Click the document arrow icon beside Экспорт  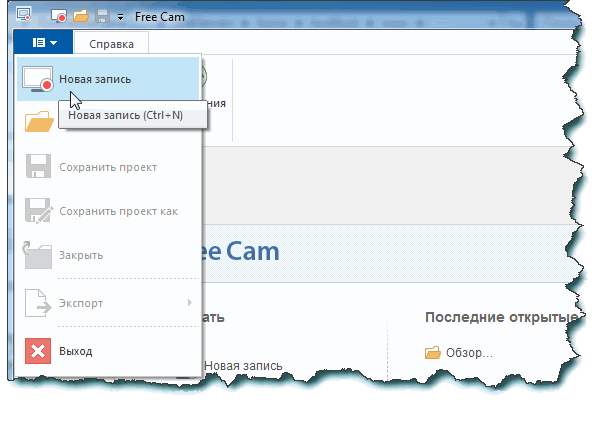(38, 303)
